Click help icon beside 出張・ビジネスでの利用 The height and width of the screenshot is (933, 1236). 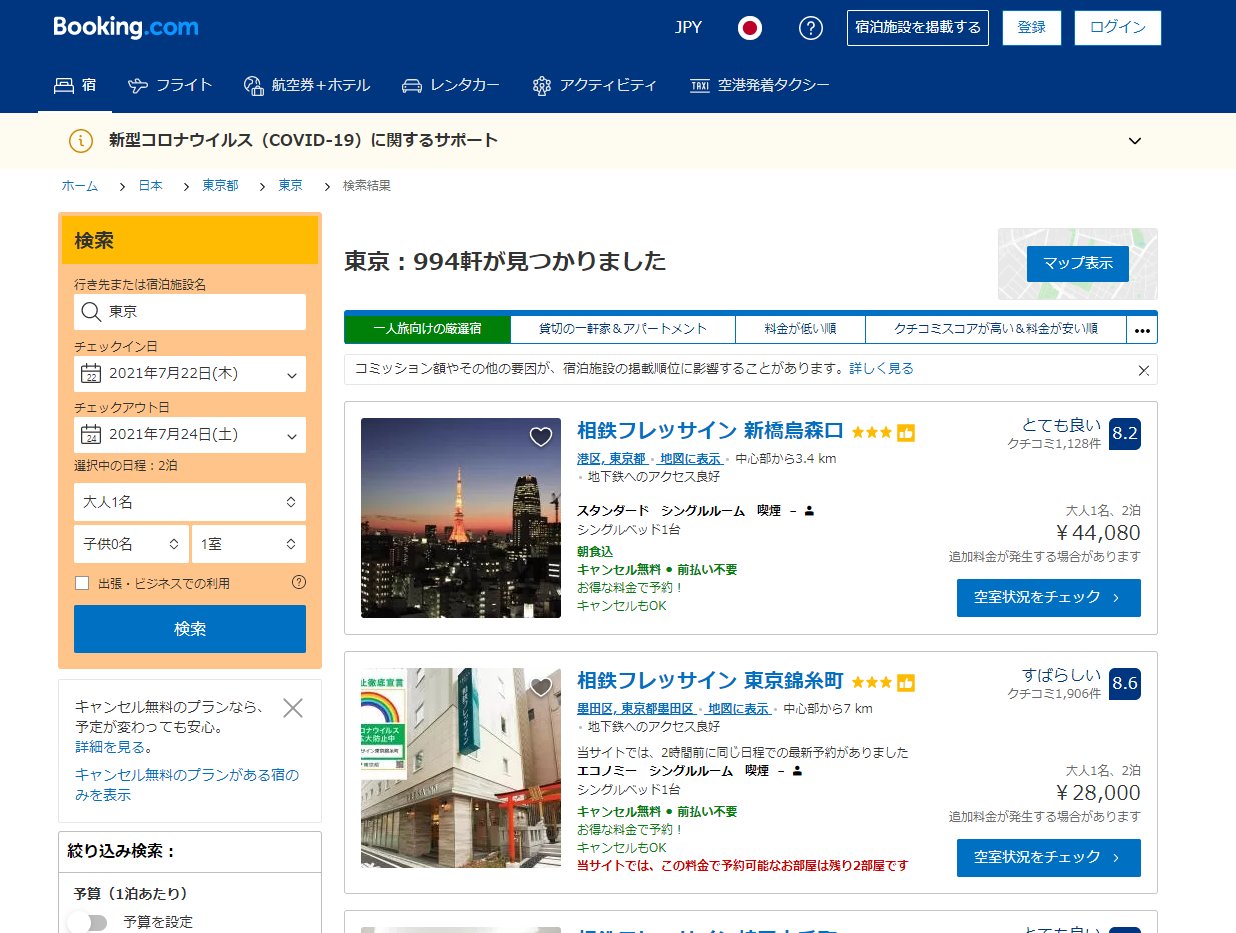pyautogui.click(x=298, y=582)
